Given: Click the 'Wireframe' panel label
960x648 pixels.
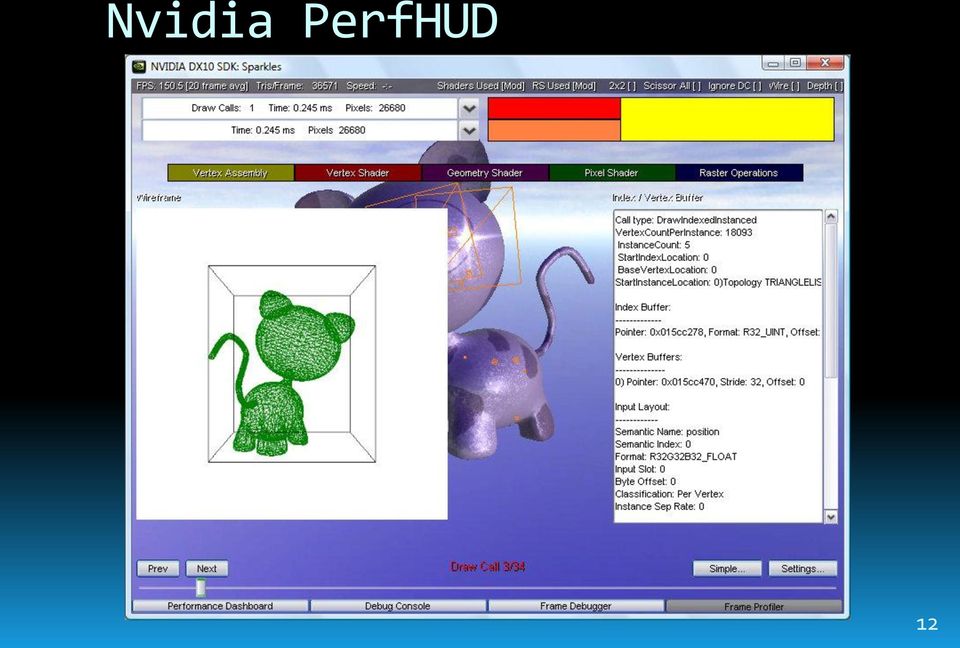Looking at the screenshot, I should click(159, 198).
